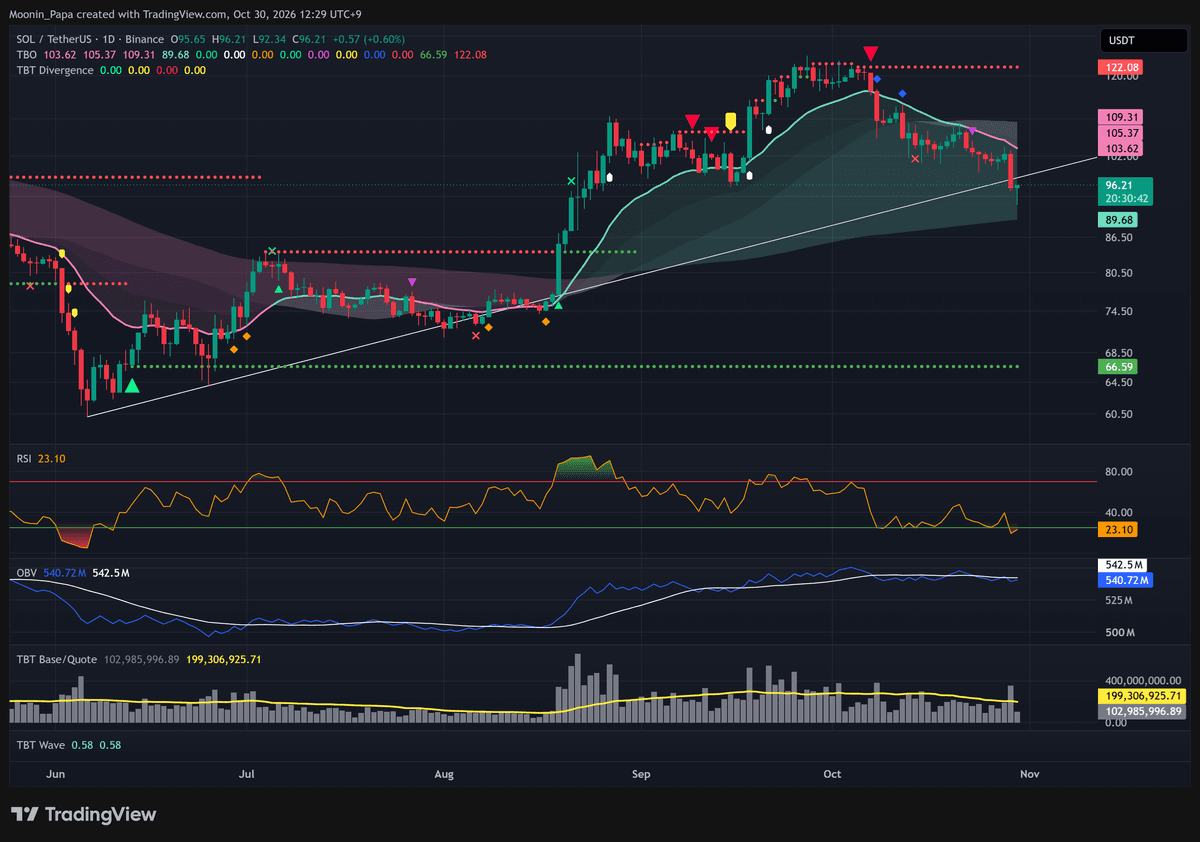
Task: Click the RSI pane legend label
Action: click(x=24, y=459)
